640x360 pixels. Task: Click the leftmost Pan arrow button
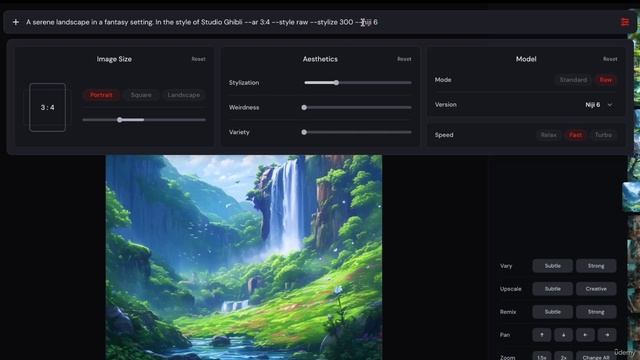[542, 335]
